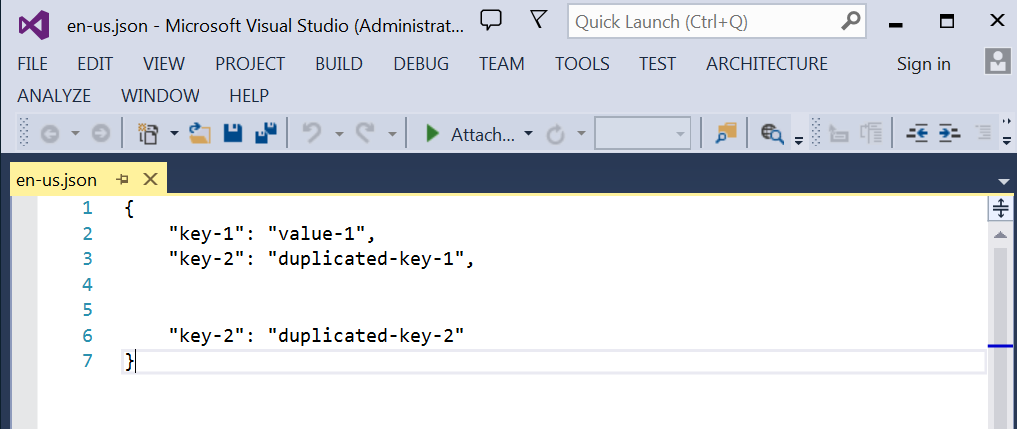This screenshot has height=429, width=1017.
Task: Click the Quick Launch magnifier icon
Action: [850, 21]
